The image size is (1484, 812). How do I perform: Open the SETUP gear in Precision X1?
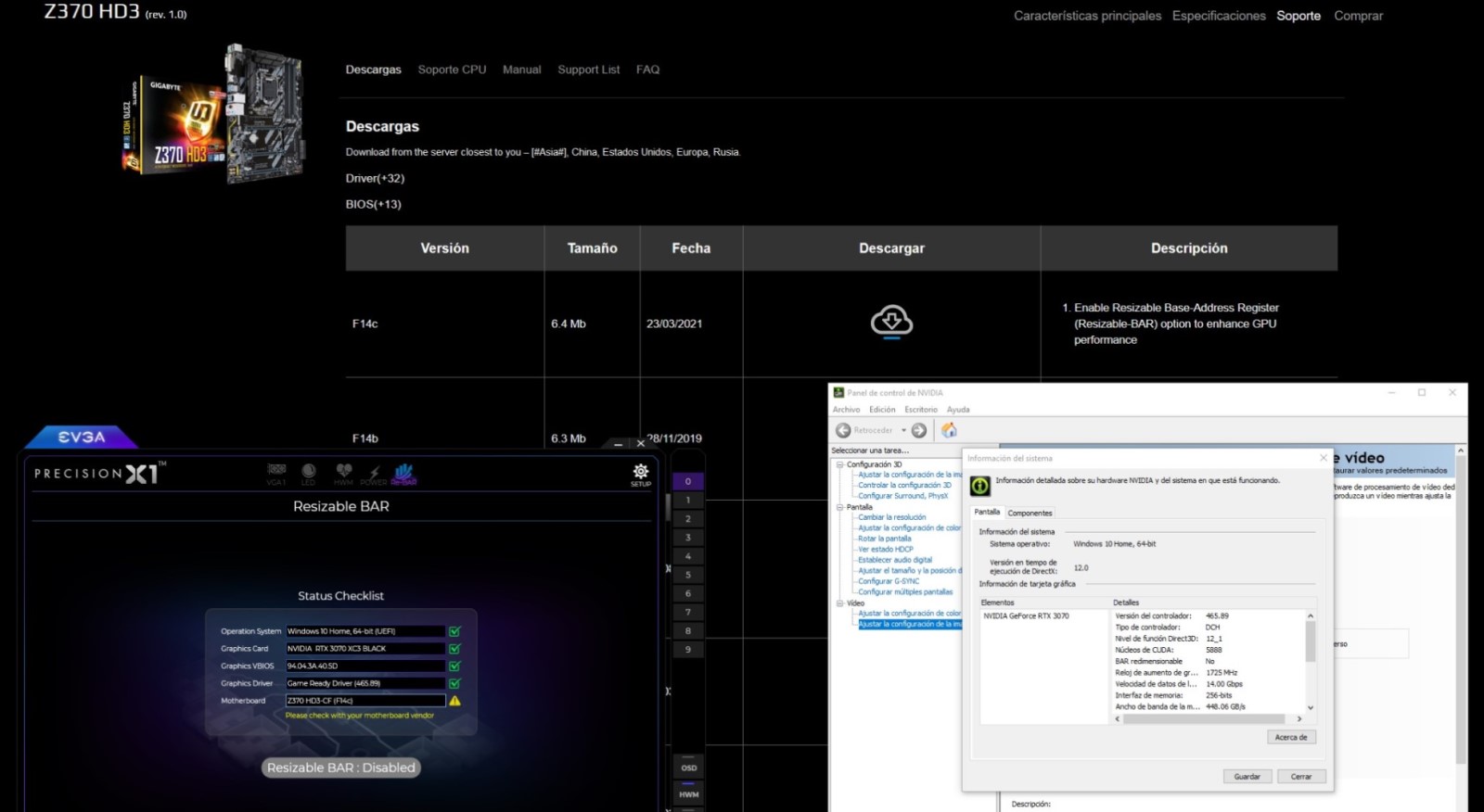pyautogui.click(x=641, y=475)
